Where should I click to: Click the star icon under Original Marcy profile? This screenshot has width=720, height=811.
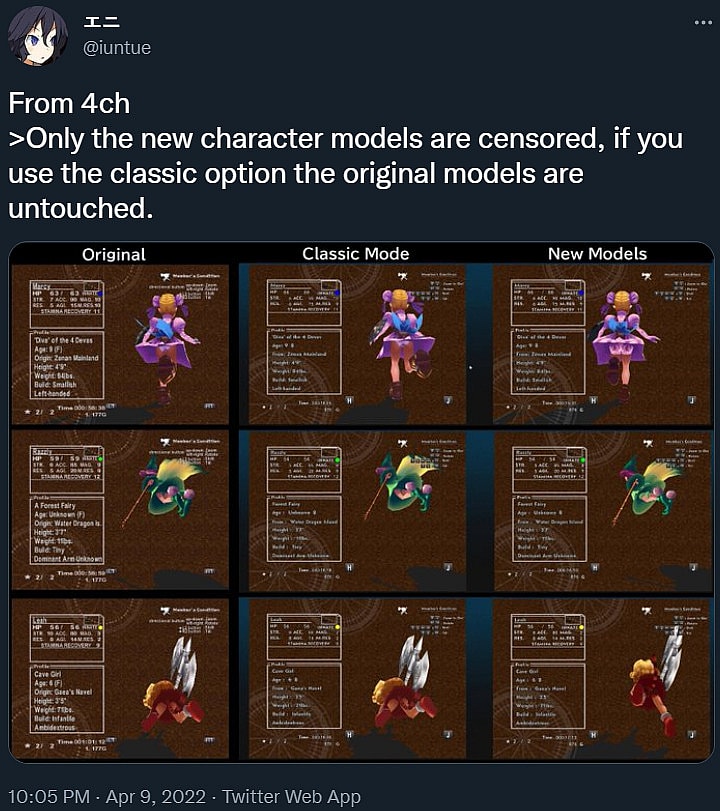(x=27, y=412)
